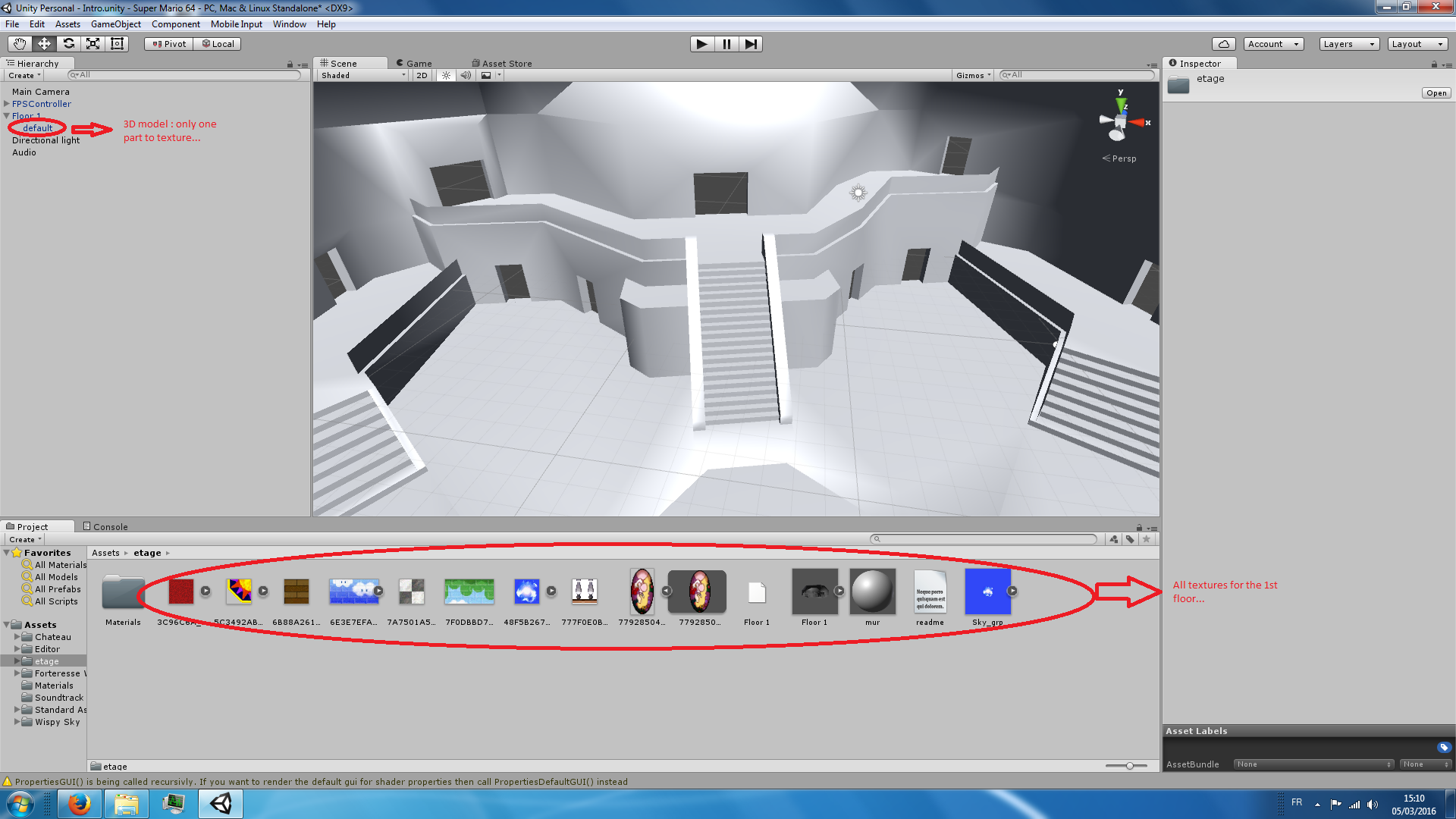Step one frame forward
1456x819 pixels.
tap(751, 44)
